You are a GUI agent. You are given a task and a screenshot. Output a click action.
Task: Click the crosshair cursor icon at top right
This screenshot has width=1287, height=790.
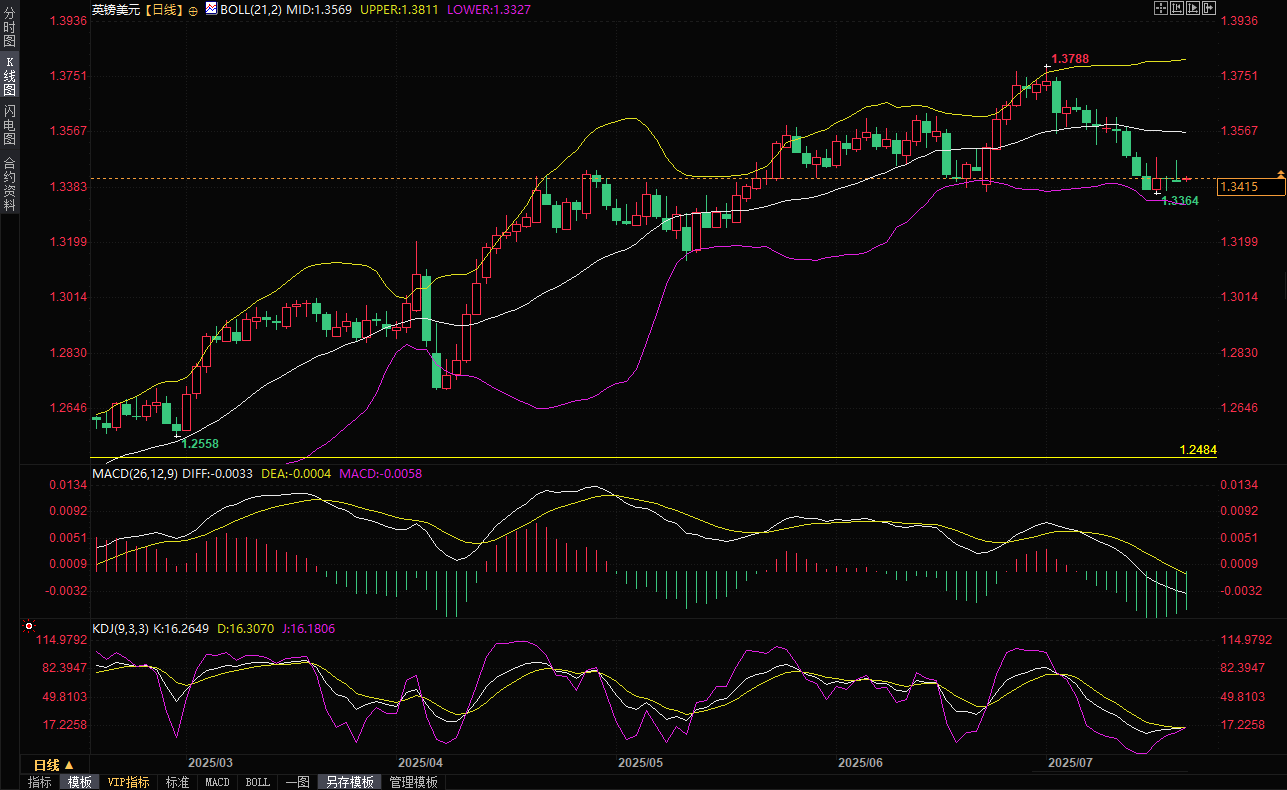click(x=1161, y=8)
